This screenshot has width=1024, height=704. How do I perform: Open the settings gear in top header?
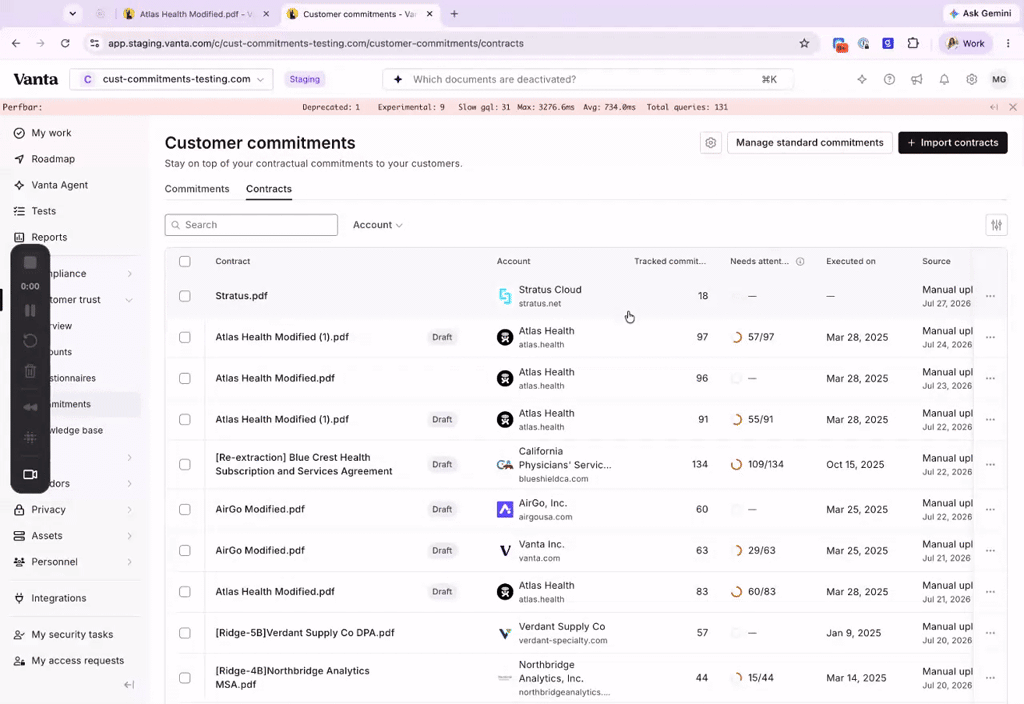click(x=972, y=79)
